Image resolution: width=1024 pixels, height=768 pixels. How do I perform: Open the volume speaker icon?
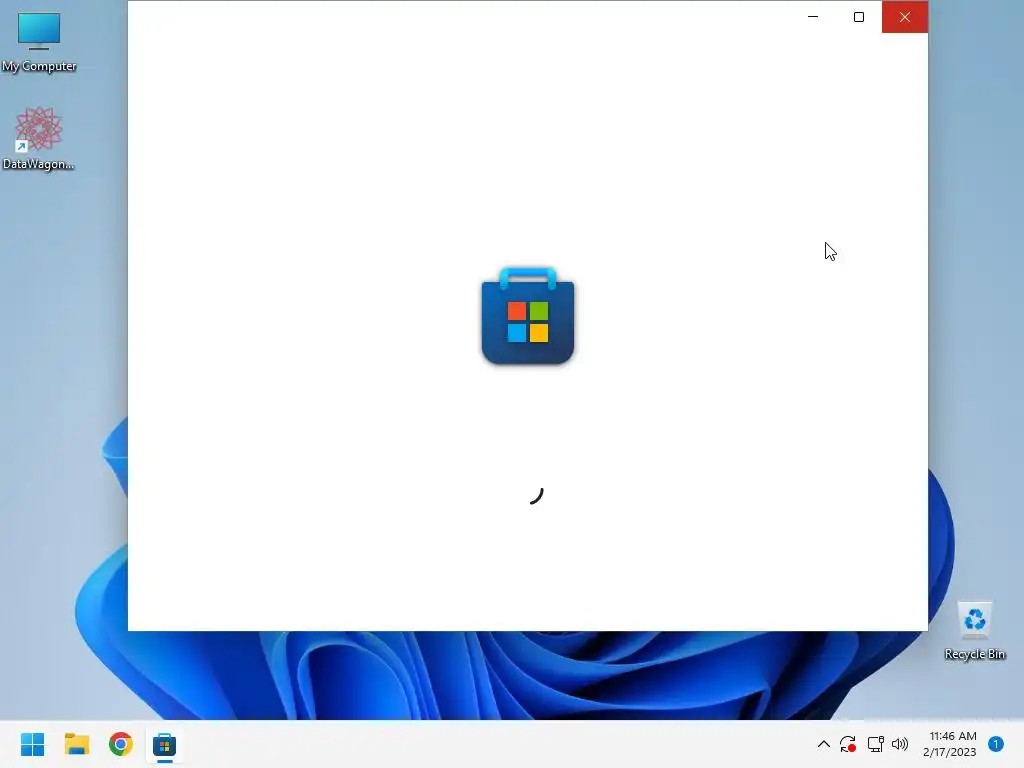click(900, 744)
